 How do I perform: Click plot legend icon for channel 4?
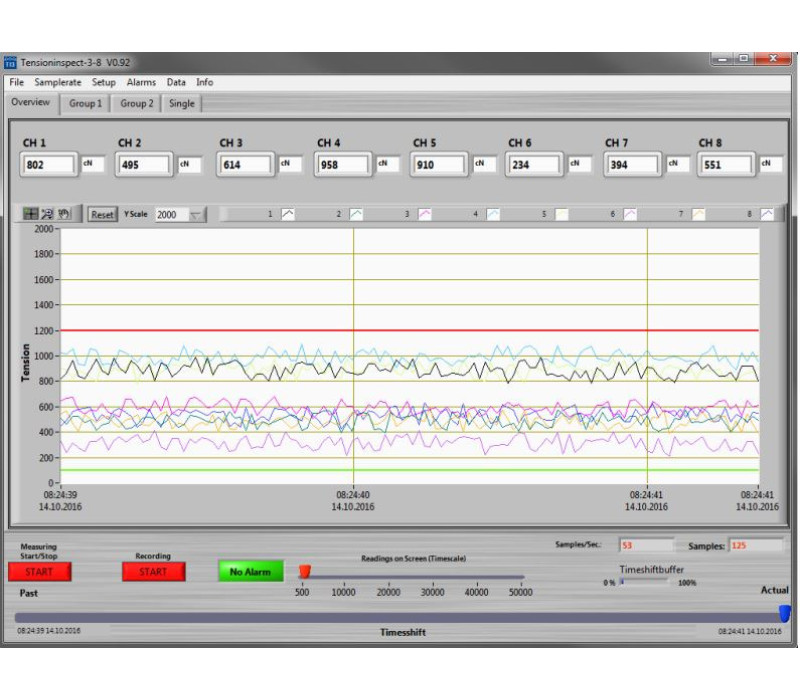point(493,214)
